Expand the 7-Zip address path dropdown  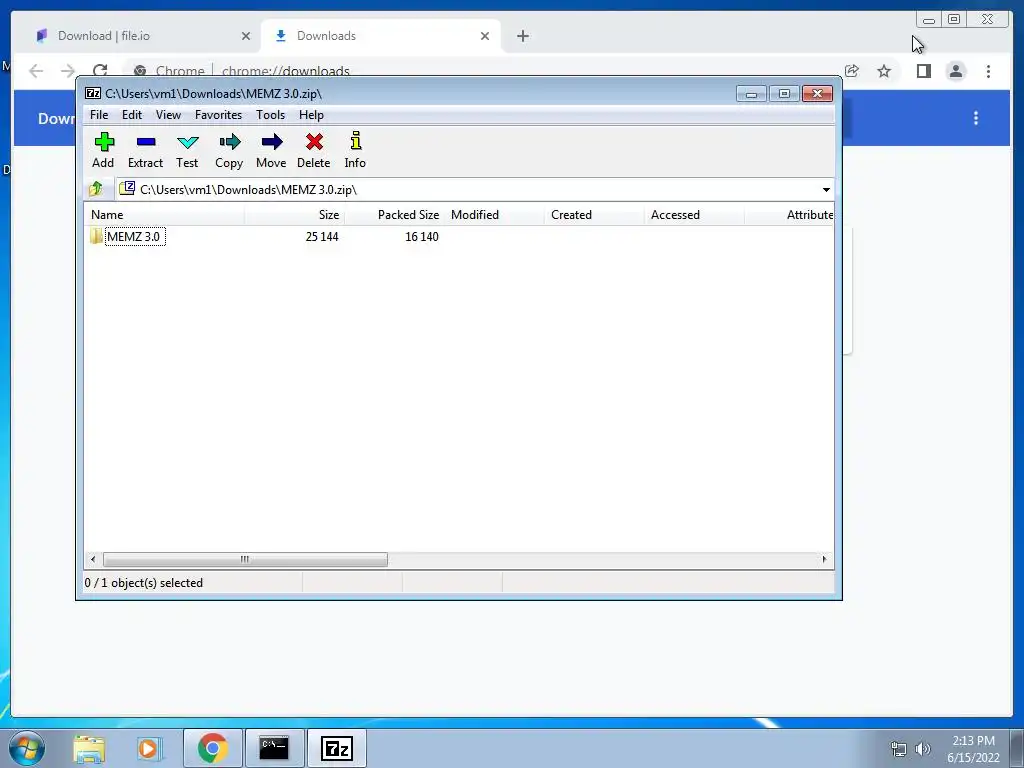coord(826,189)
